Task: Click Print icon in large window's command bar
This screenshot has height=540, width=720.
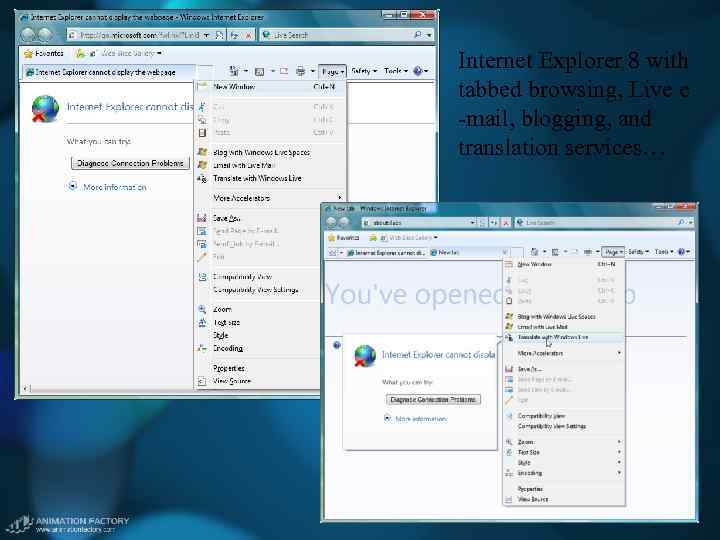Action: (300, 71)
